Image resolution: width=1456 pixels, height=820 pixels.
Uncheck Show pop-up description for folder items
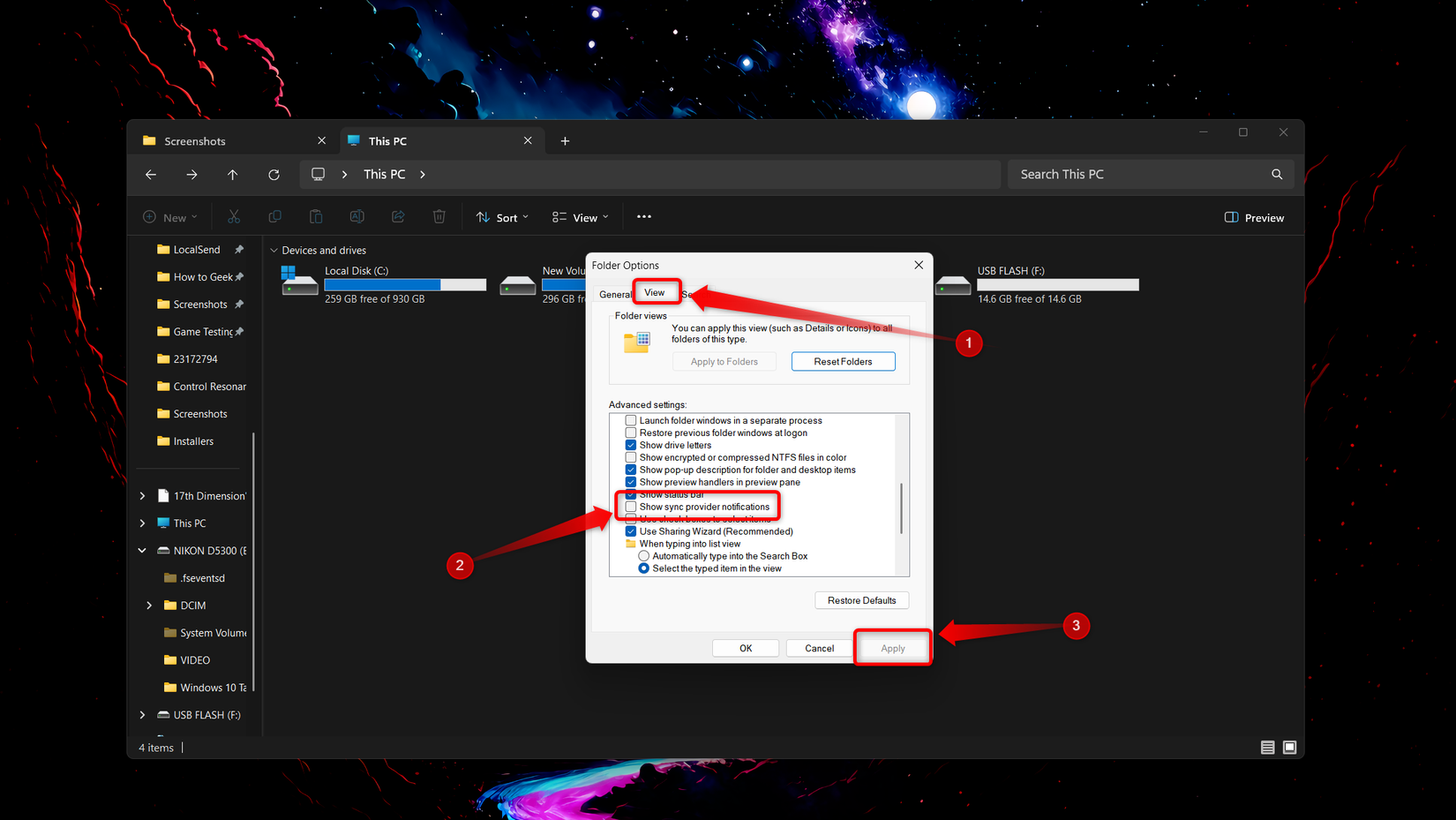[631, 470]
